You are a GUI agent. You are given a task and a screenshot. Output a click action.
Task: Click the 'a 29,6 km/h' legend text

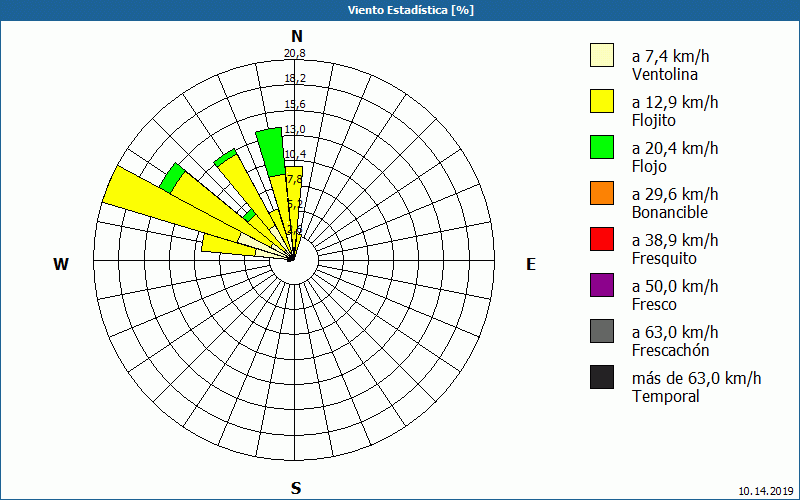click(x=675, y=194)
